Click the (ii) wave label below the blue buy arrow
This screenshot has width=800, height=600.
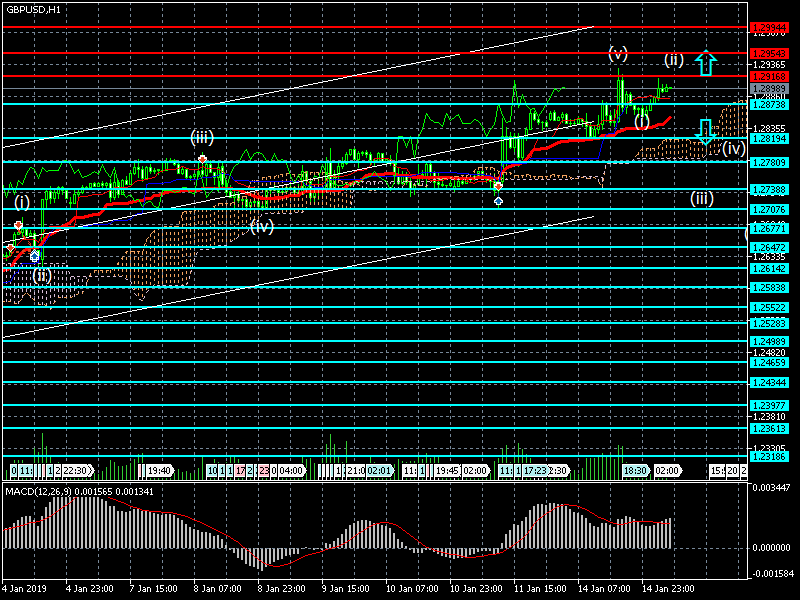42,276
